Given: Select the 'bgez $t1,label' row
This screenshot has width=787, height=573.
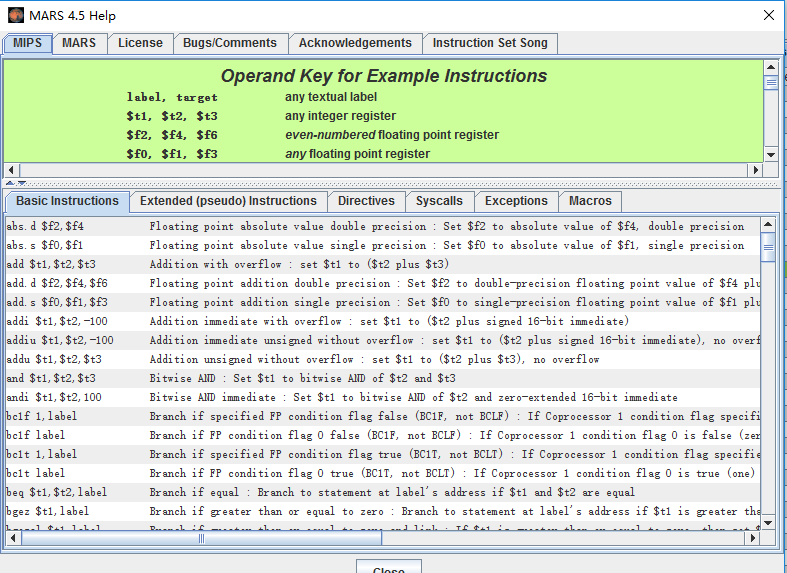Looking at the screenshot, I should (x=382, y=512).
